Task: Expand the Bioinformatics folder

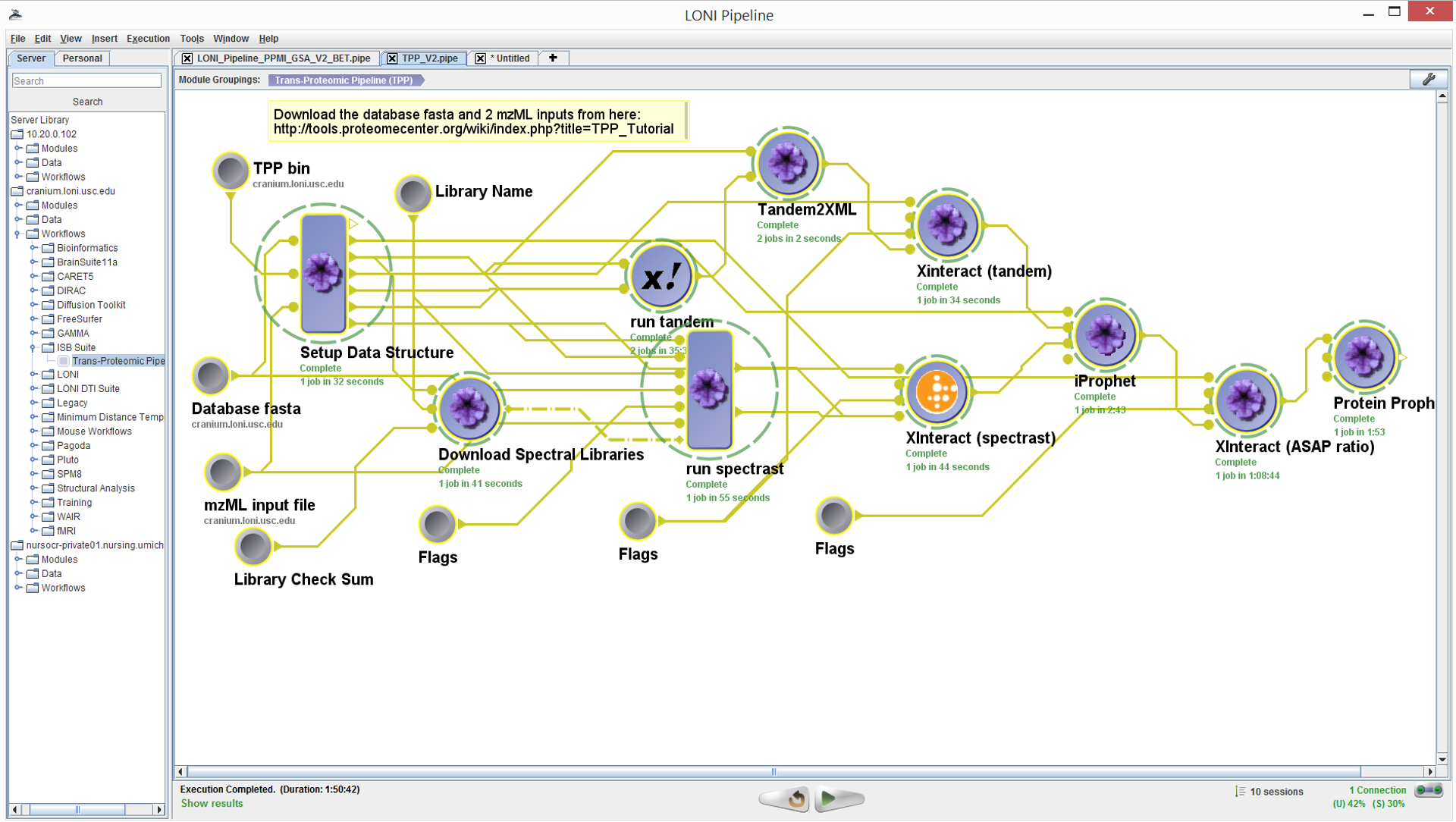Action: tap(33, 248)
